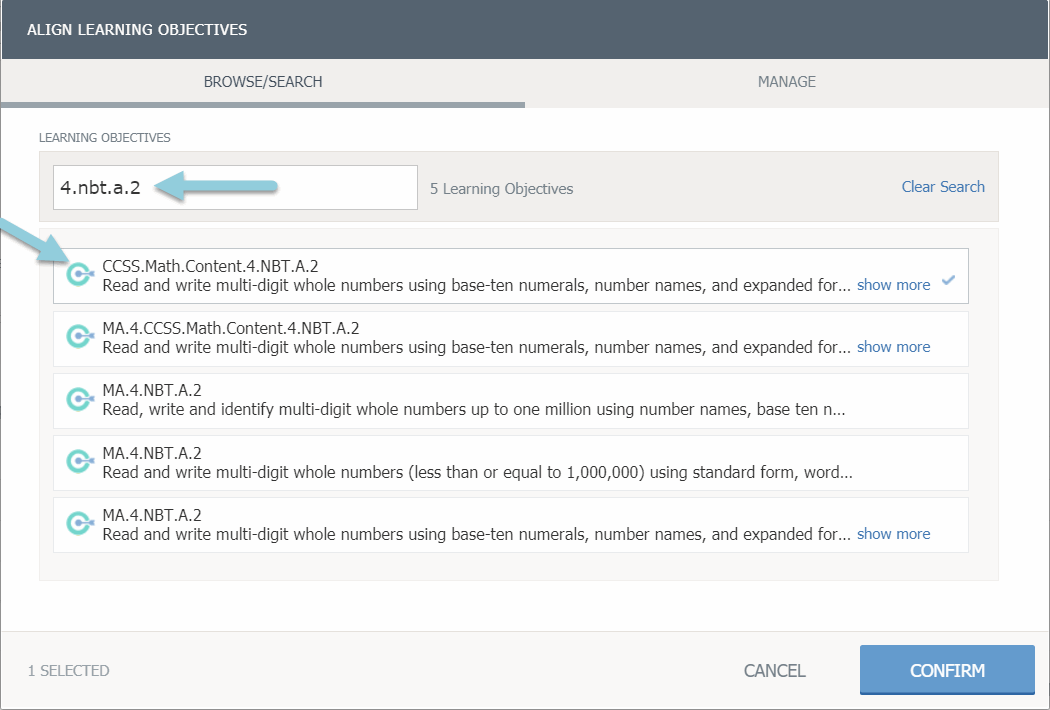This screenshot has width=1050, height=710.
Task: Click the target icon beside CCSS.Math.Content.4.NBT.A.2
Action: click(x=79, y=275)
